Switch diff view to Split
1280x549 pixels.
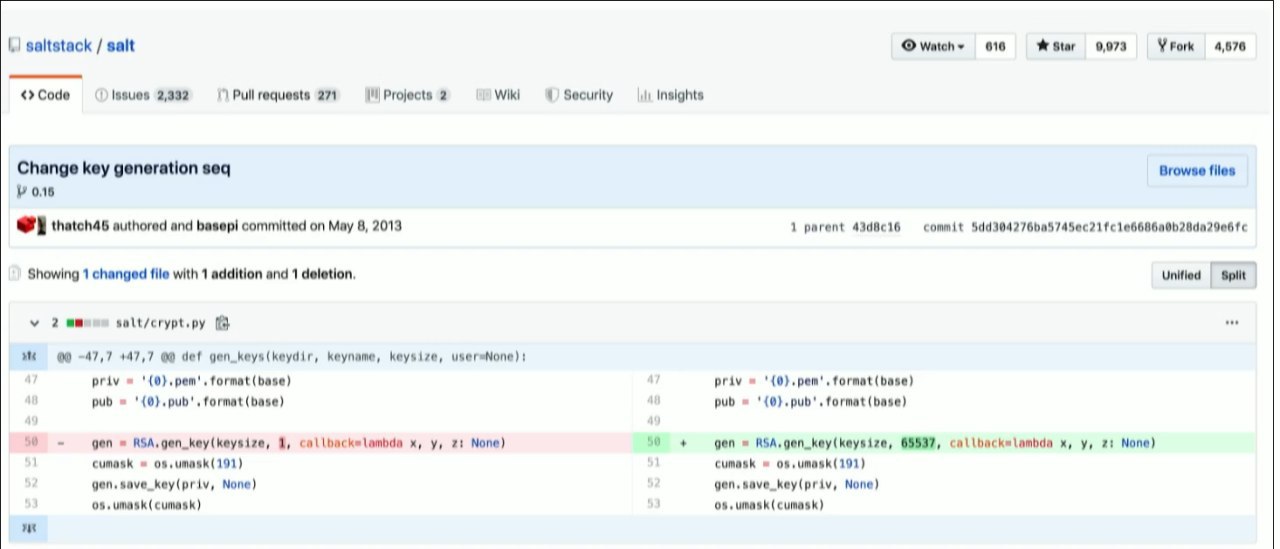(x=1232, y=275)
